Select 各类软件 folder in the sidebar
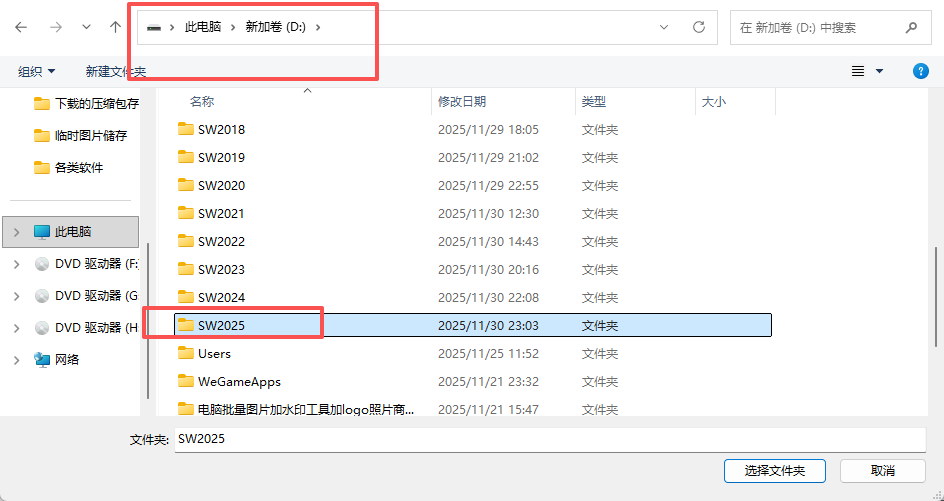 [x=69, y=167]
